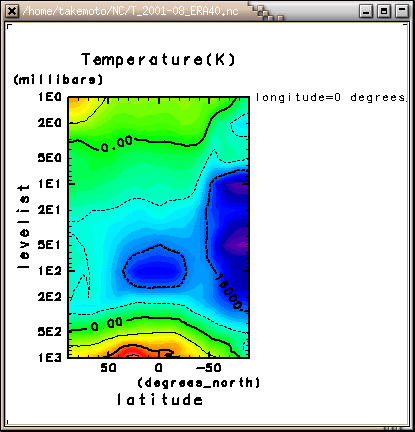The width and height of the screenshot is (415, 432).
Task: Close the window with the X button
Action: [x=12, y=11]
